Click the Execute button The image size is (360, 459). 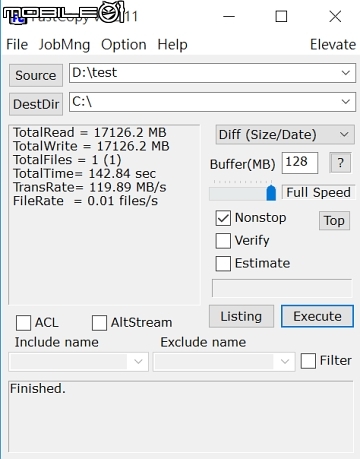click(317, 316)
